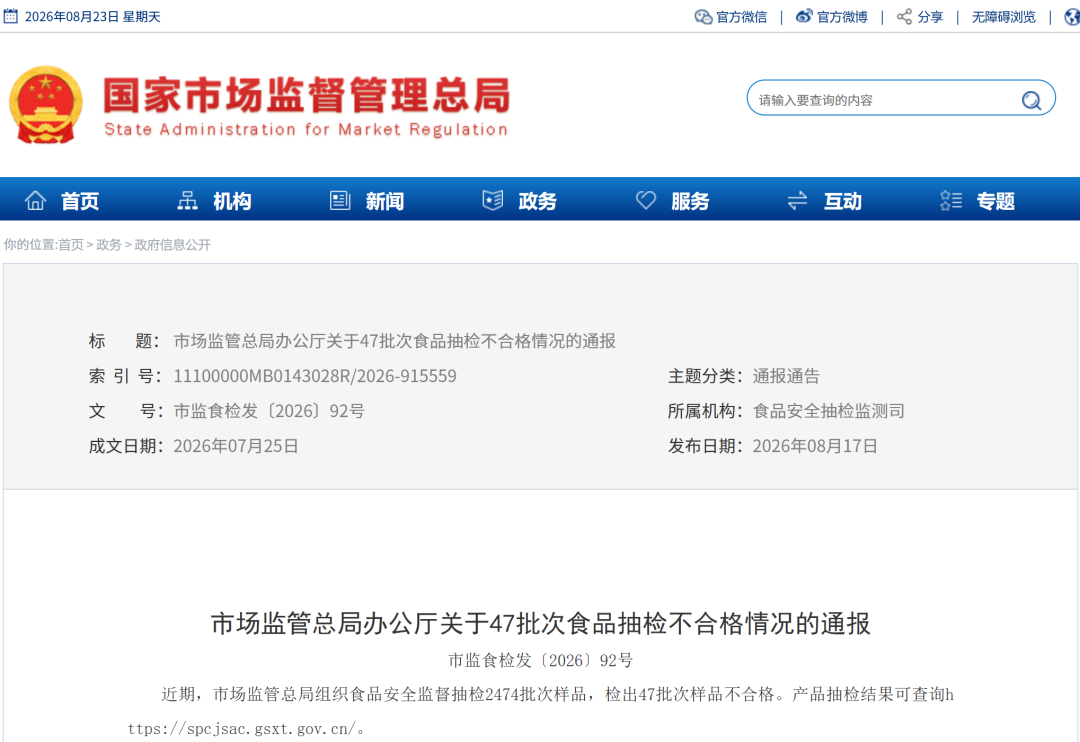Open the 首页 menu item
The height and width of the screenshot is (742, 1080).
click(x=80, y=201)
